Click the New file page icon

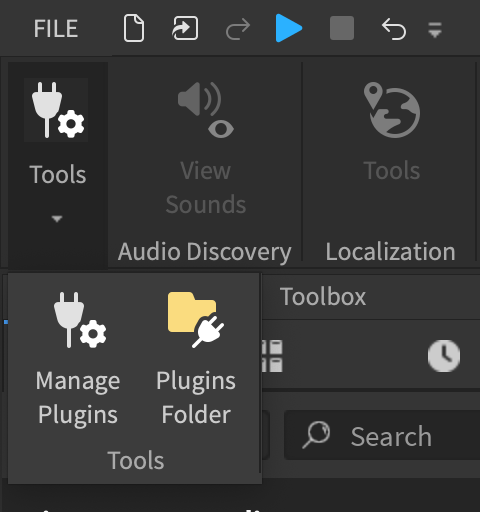[134, 28]
